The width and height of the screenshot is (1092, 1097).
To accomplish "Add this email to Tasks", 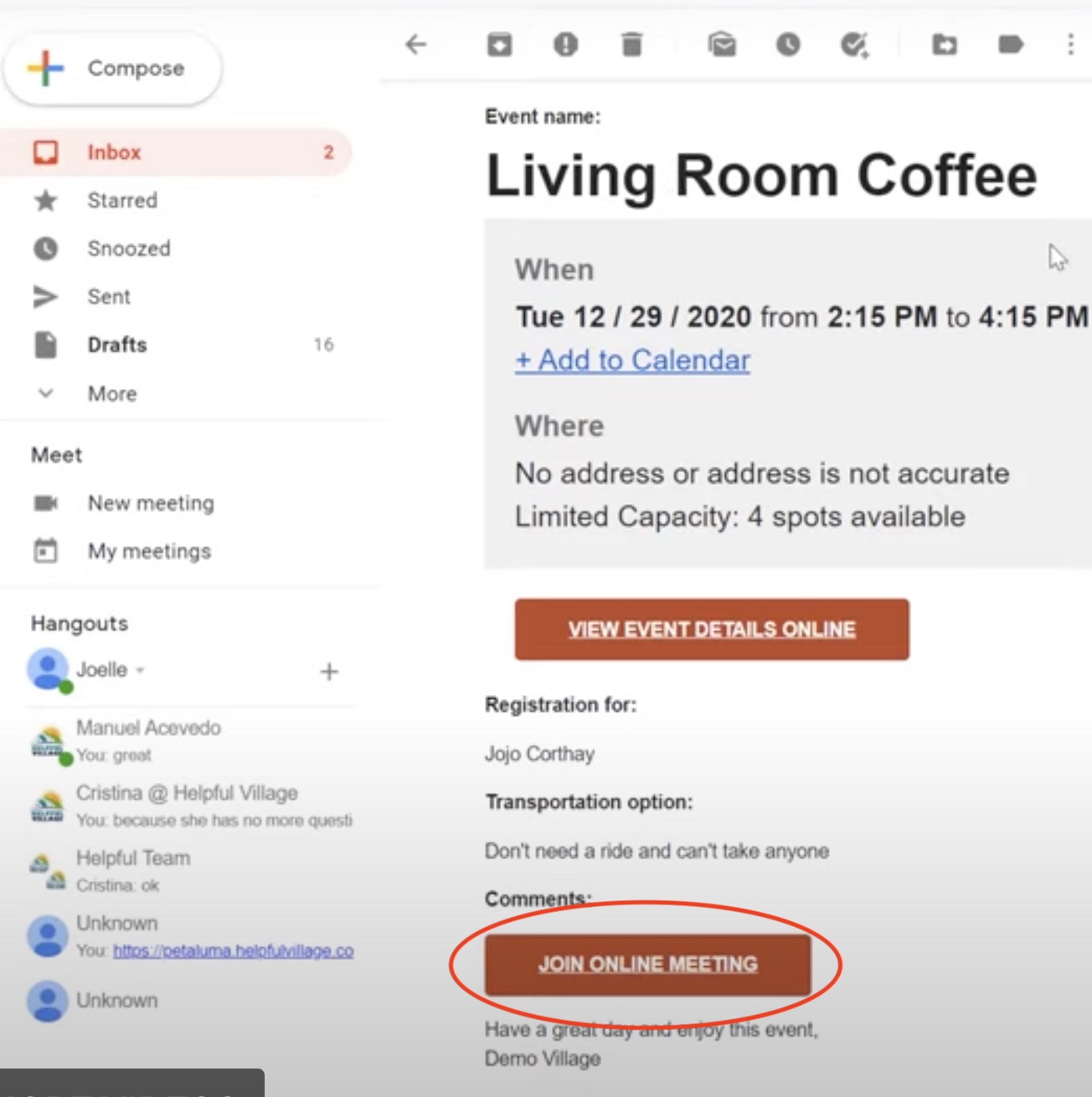I will click(854, 45).
